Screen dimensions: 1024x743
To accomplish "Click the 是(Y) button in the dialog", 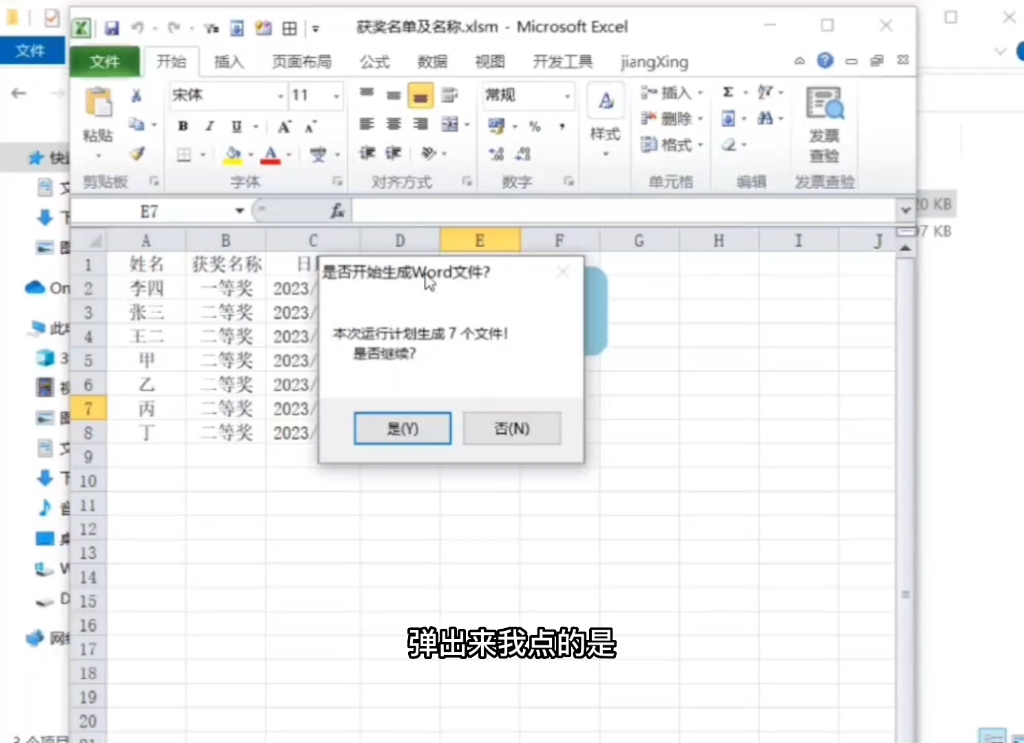I will 402,428.
